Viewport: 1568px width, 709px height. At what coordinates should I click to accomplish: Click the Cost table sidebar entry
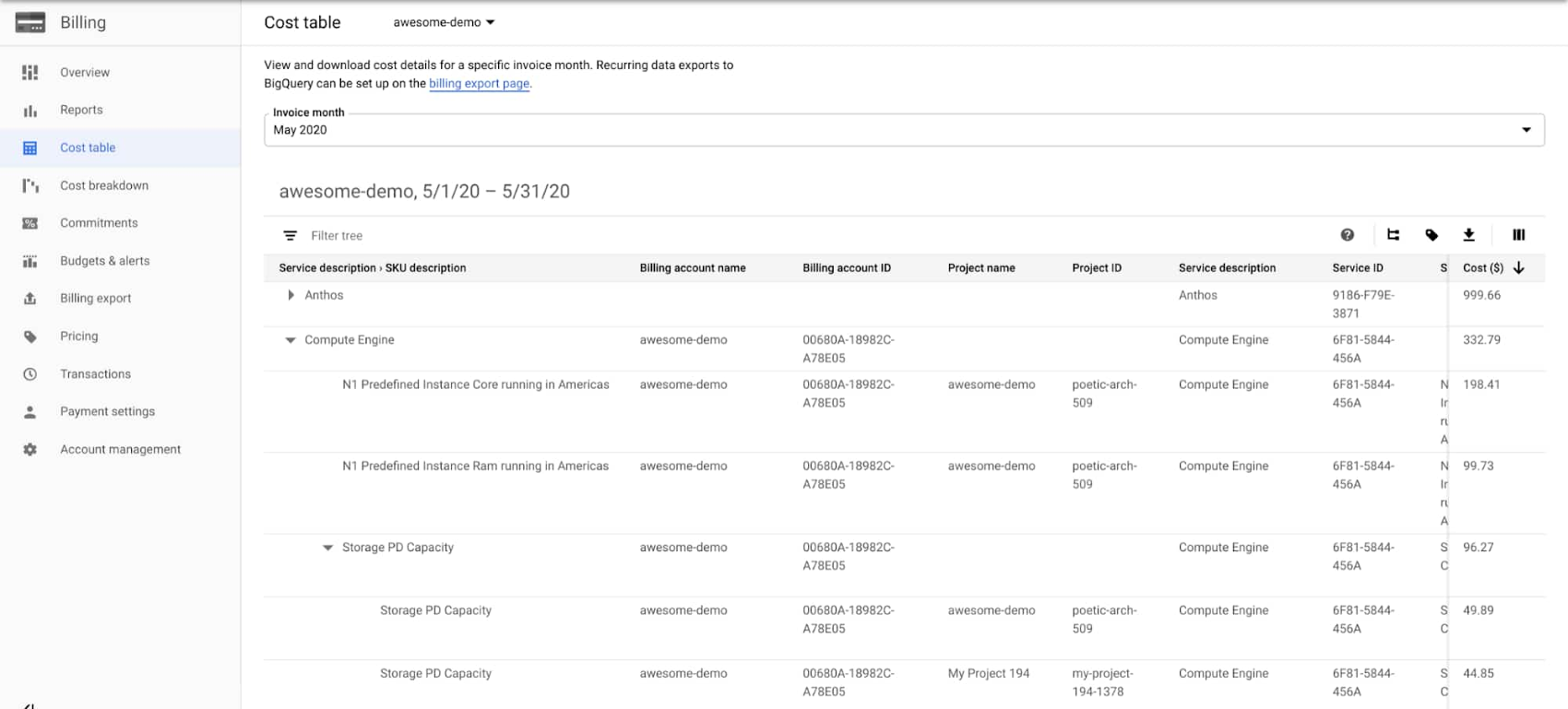[x=120, y=148]
